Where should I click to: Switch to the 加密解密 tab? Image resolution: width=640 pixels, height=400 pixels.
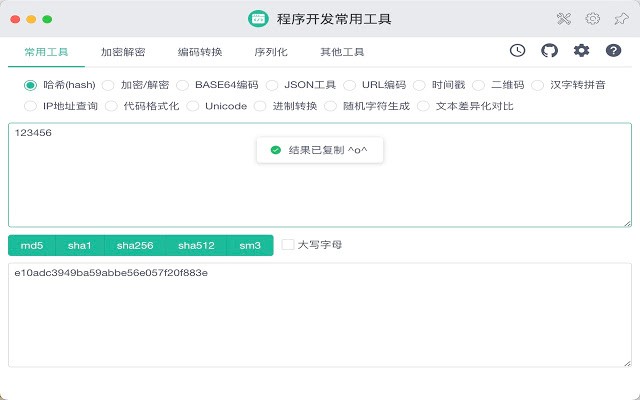[123, 52]
